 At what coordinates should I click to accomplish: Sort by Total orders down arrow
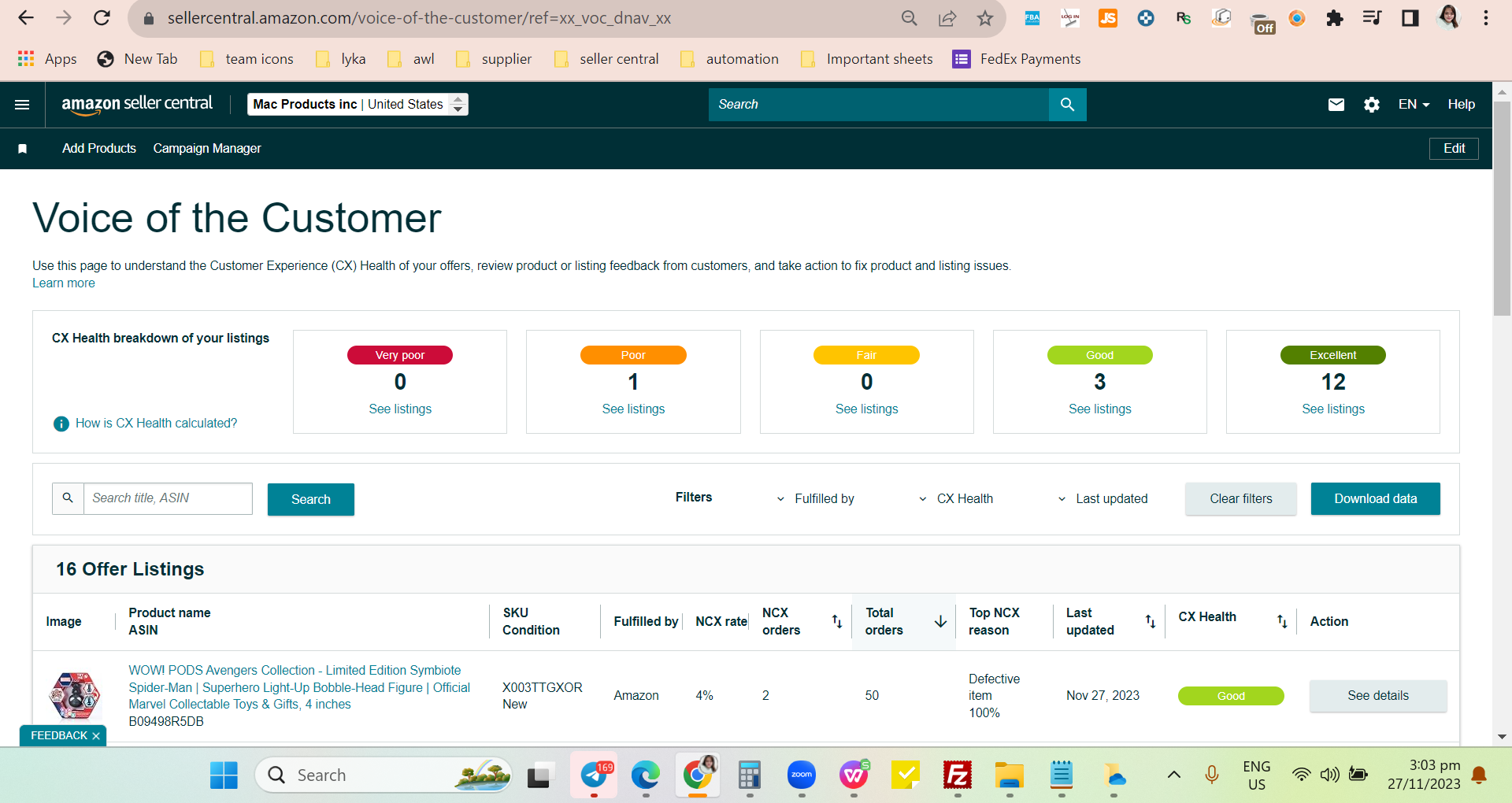click(940, 622)
